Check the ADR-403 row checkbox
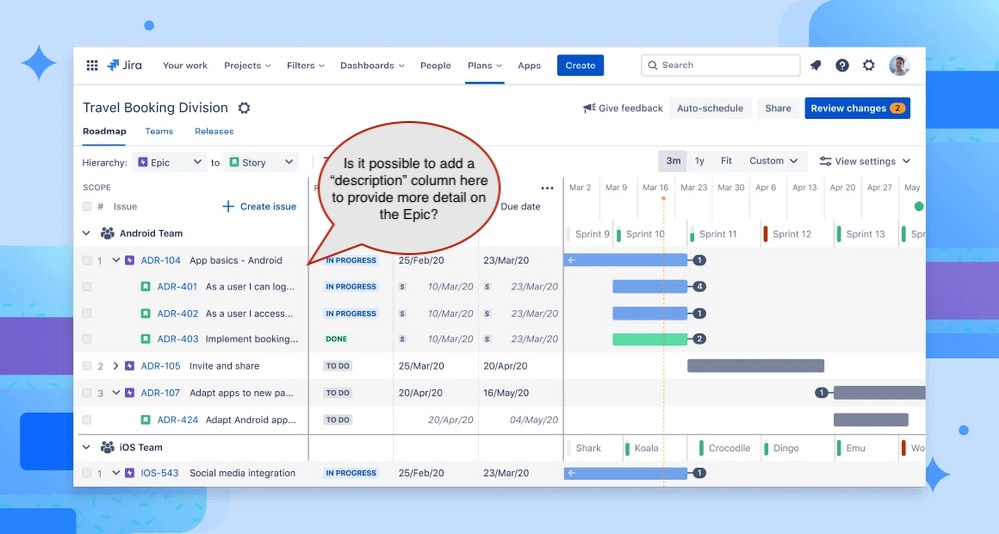This screenshot has width=999, height=534. click(87, 339)
